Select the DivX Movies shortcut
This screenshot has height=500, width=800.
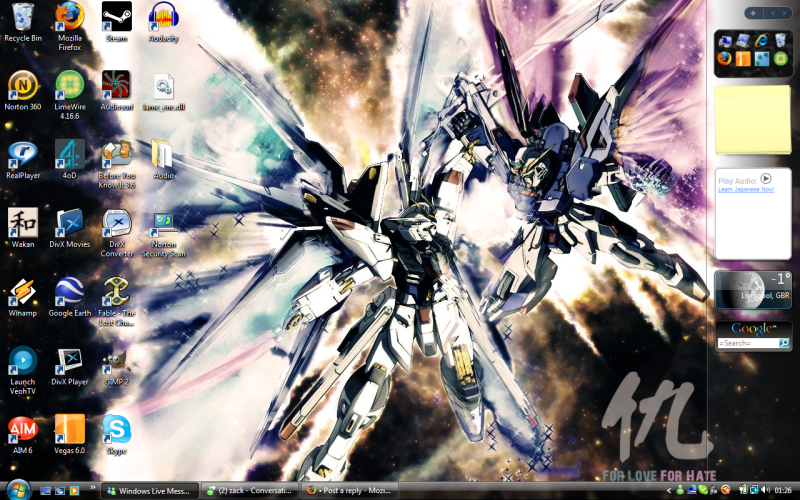click(69, 229)
